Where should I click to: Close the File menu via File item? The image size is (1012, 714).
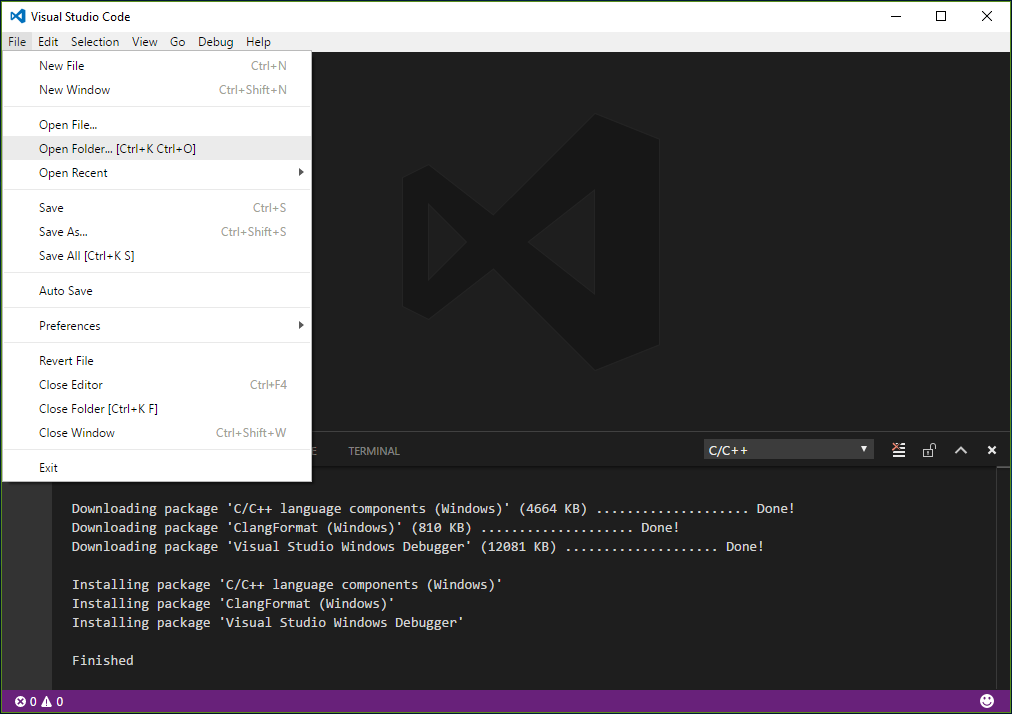[x=17, y=42]
